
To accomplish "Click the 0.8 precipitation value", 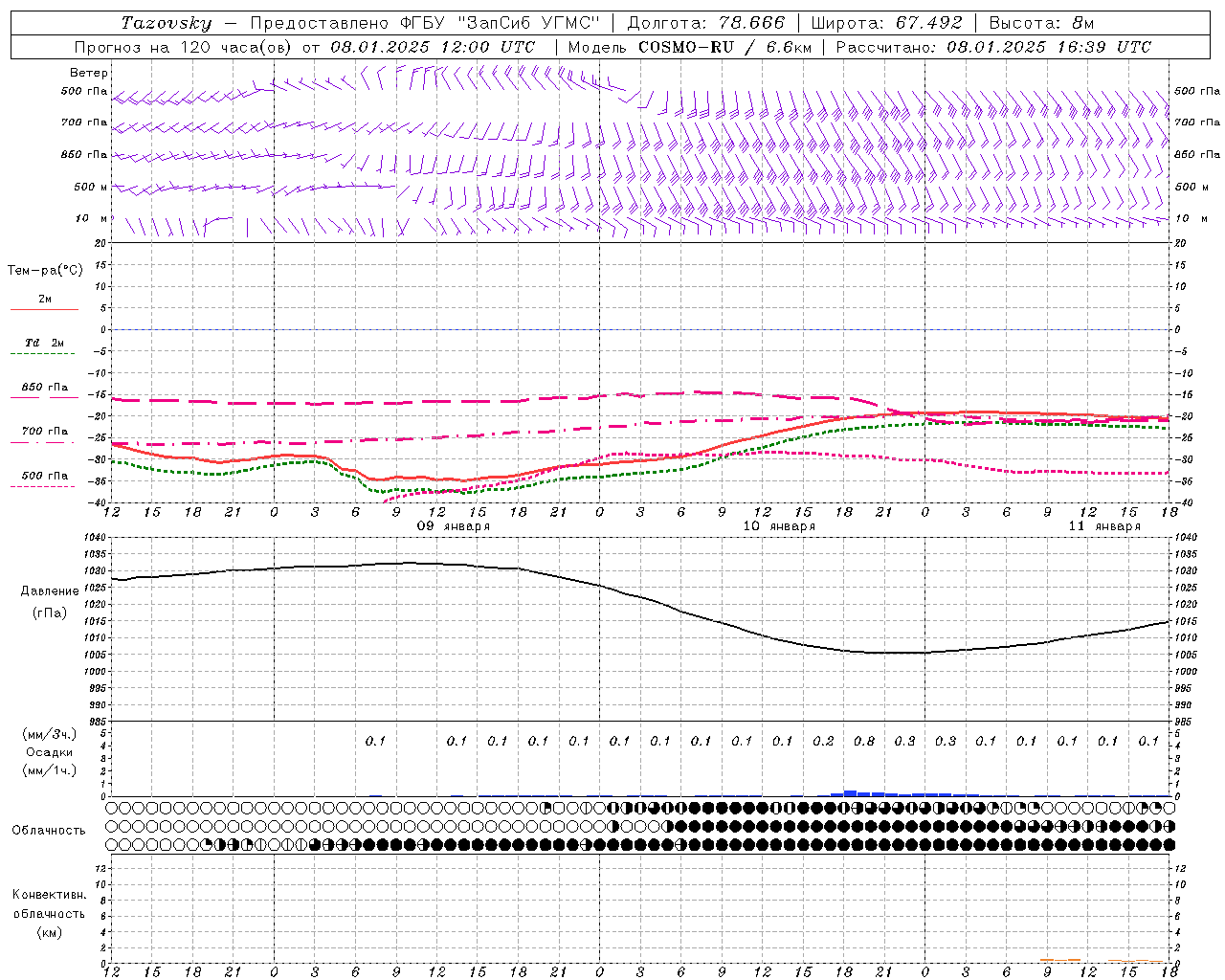I will tap(864, 741).
